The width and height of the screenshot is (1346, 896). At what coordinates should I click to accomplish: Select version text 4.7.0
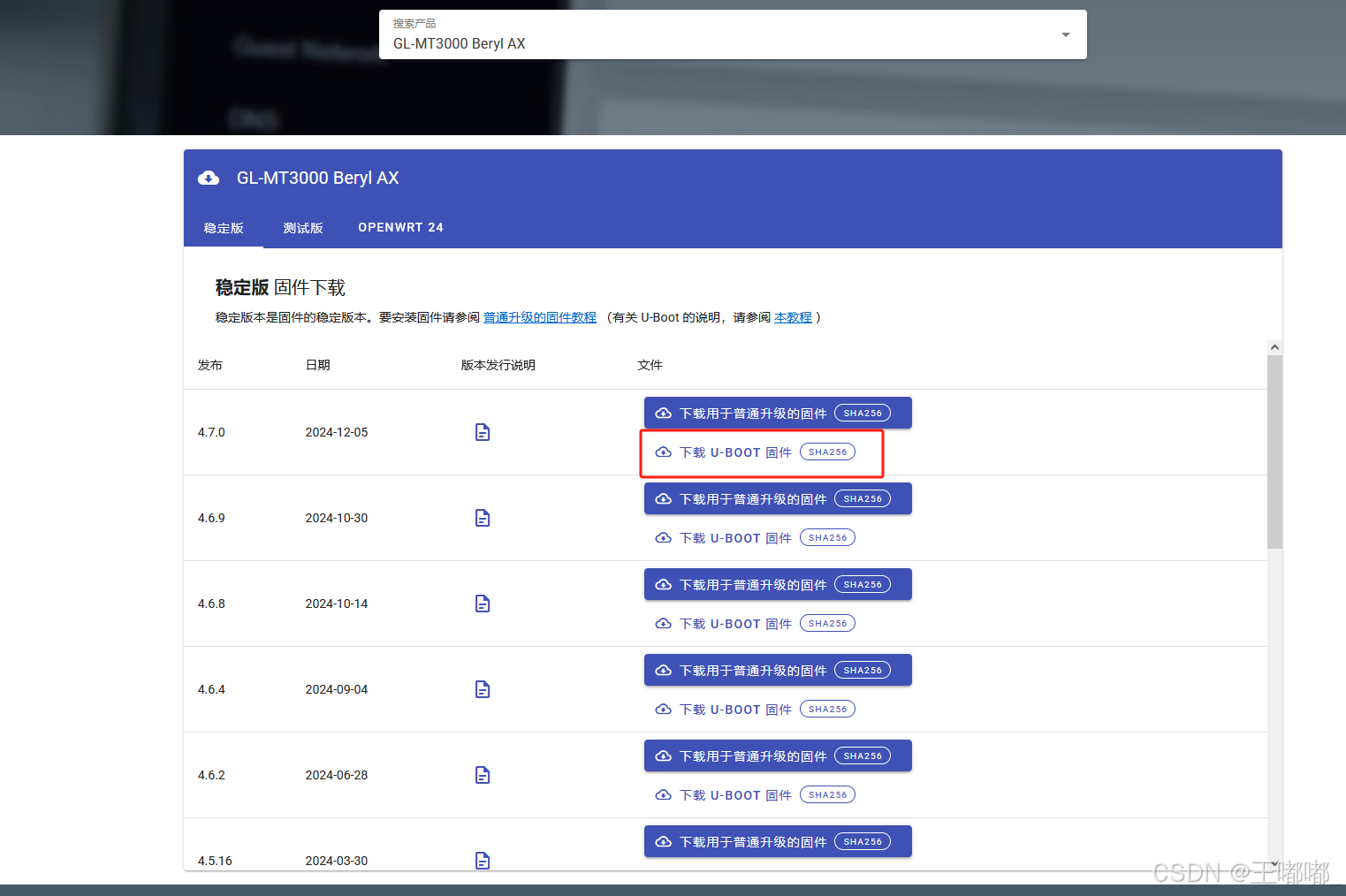point(211,432)
